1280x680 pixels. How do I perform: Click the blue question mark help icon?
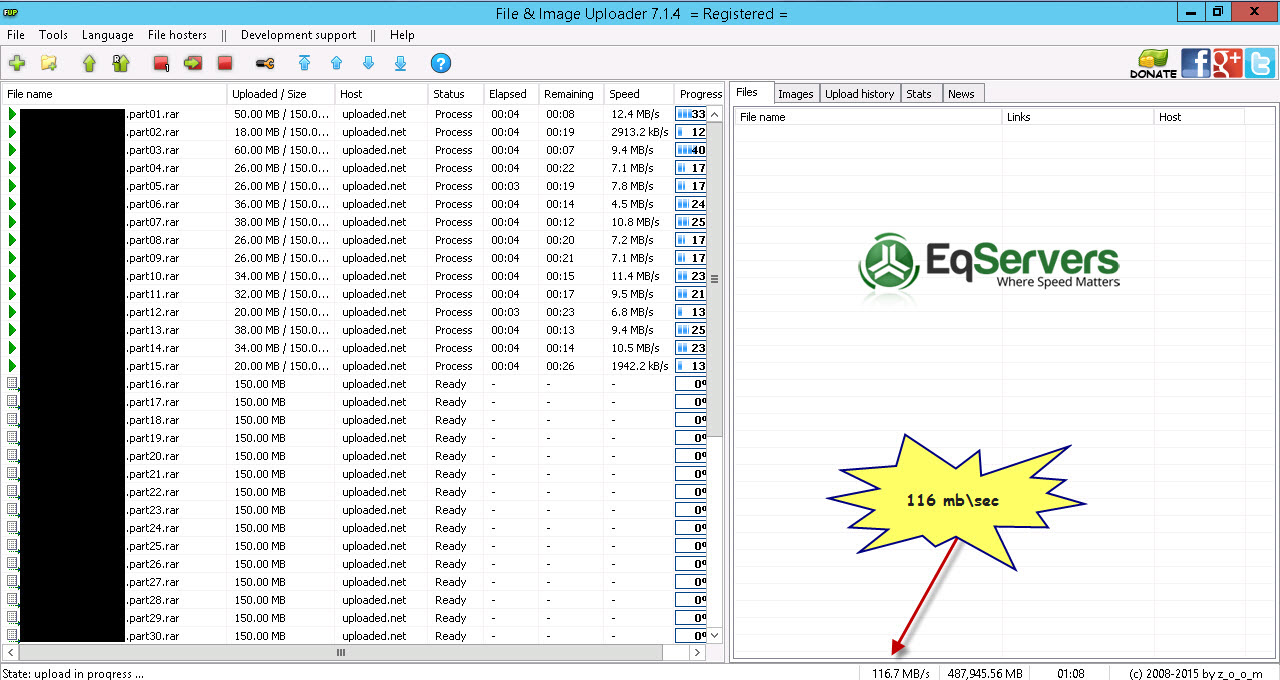(441, 63)
